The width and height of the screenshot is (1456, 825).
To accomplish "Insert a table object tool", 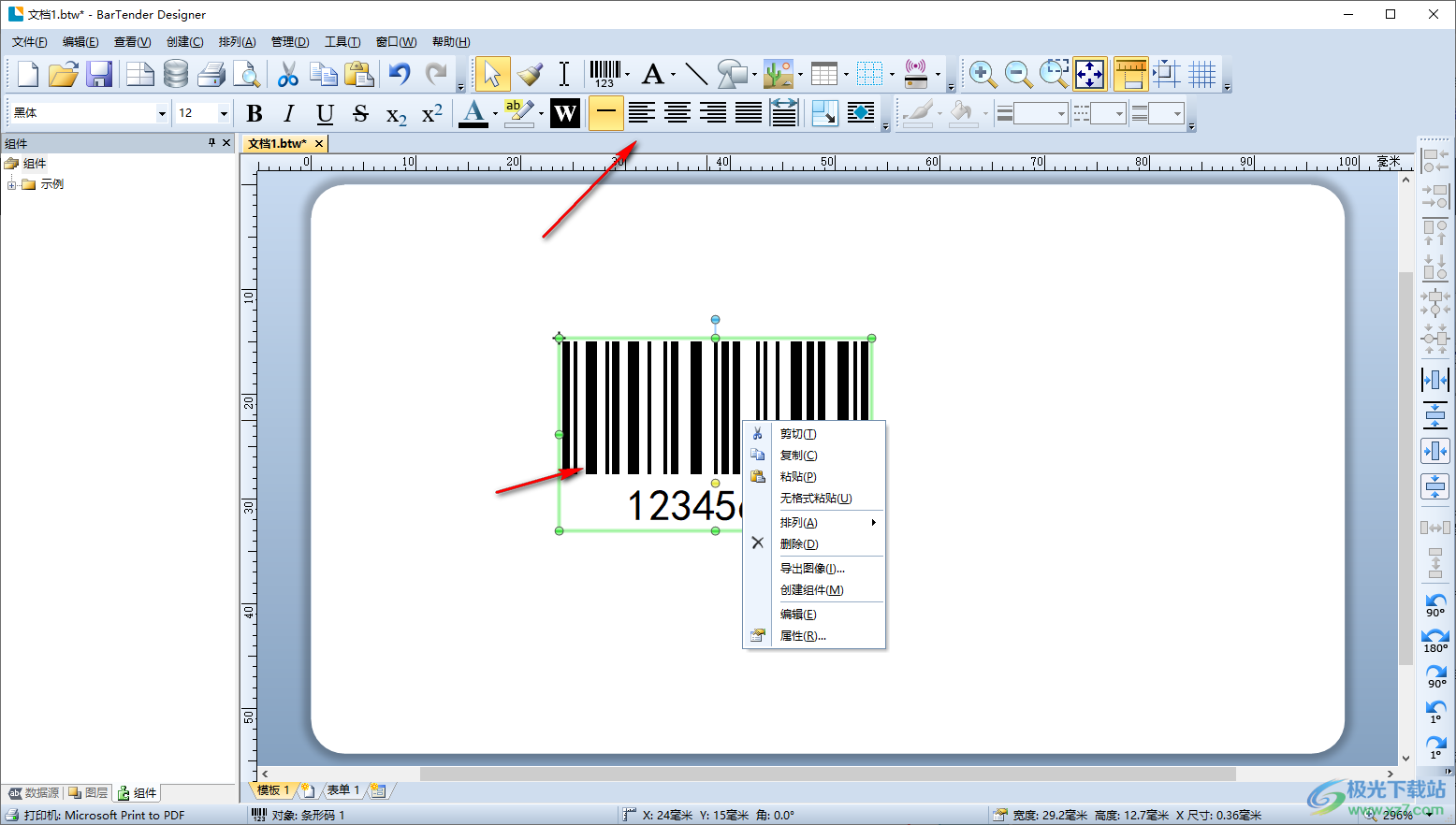I will [824, 74].
